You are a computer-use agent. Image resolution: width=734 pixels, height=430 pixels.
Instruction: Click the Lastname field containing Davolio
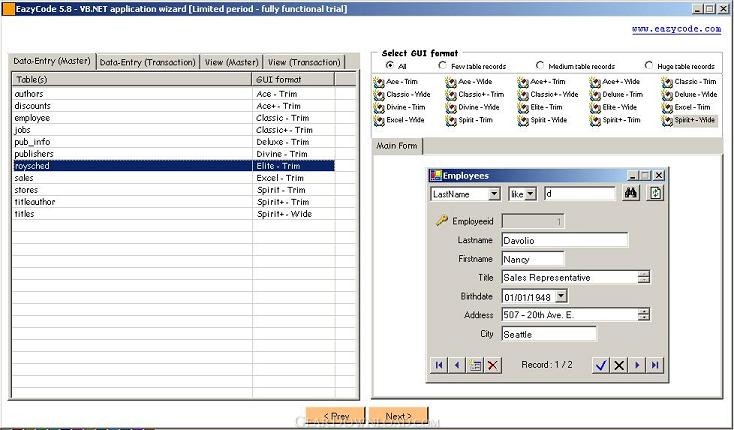pos(565,241)
